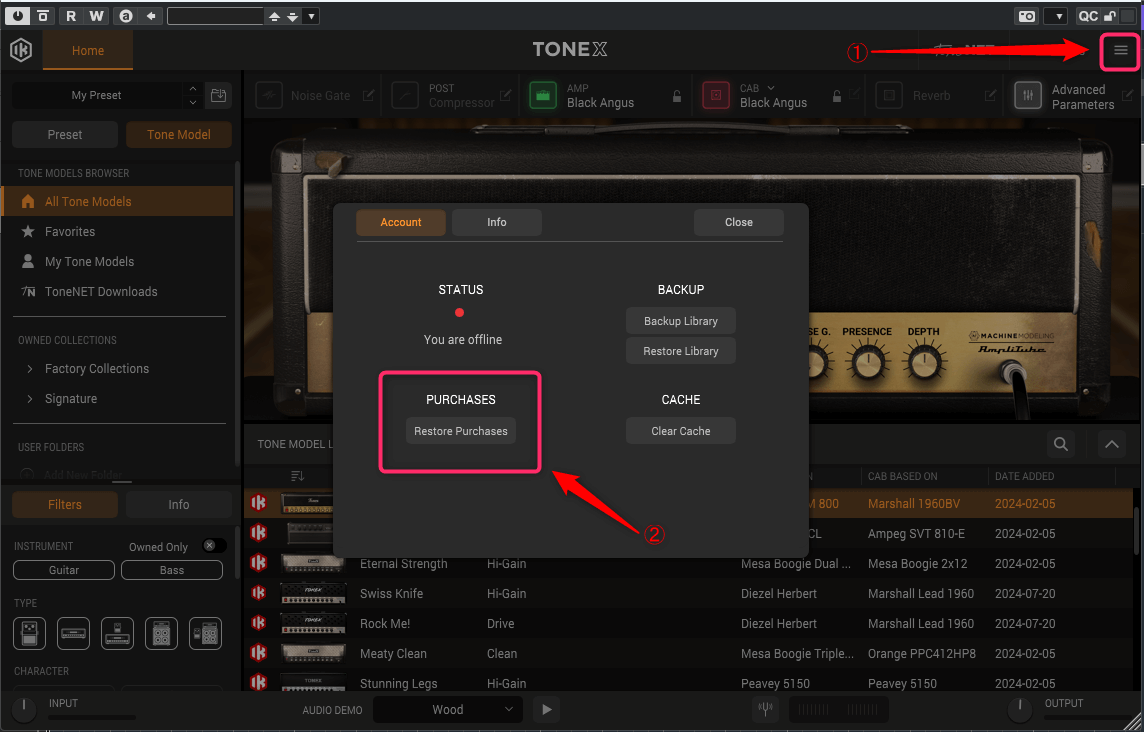Viewport: 1144px width, 732px height.
Task: Open host preset dropdown arrow
Action: [312, 15]
